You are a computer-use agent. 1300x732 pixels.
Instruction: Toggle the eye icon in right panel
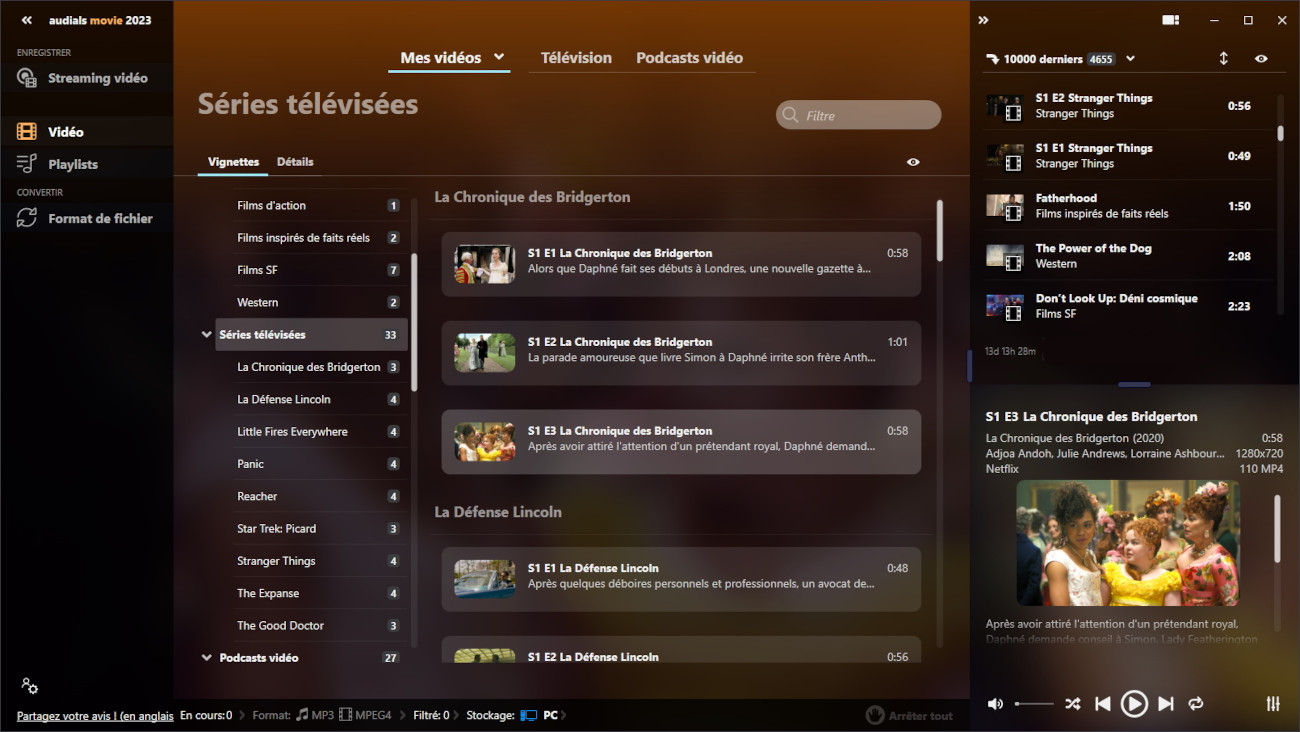tap(1261, 59)
